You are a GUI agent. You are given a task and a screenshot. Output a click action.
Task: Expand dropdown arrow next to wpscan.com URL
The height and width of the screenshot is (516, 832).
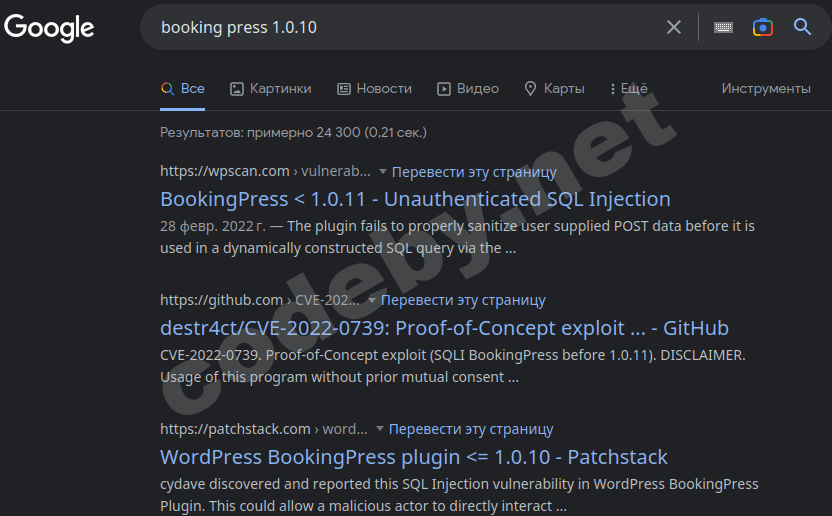tap(383, 172)
